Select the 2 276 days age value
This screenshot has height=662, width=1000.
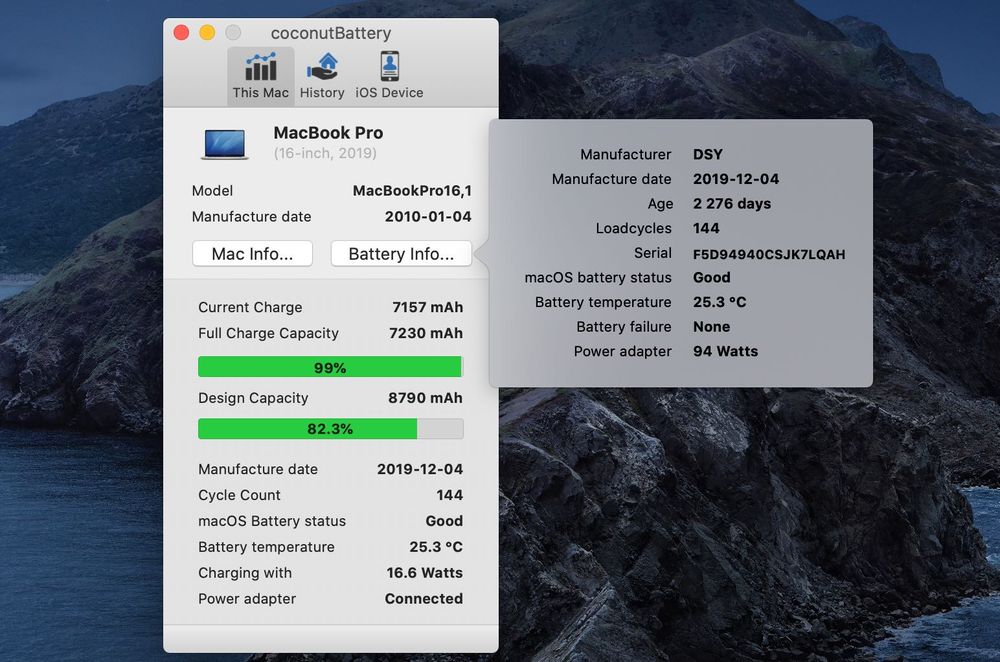coord(732,203)
